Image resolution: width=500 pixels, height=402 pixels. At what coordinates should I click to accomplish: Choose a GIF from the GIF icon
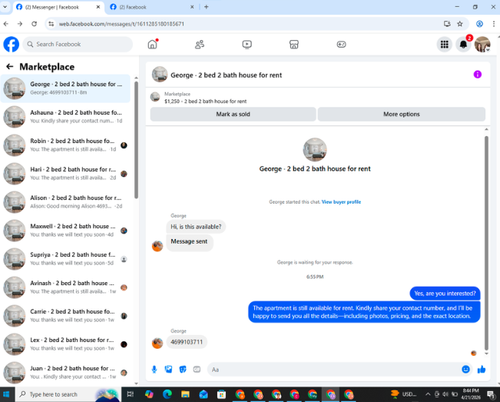(197, 369)
